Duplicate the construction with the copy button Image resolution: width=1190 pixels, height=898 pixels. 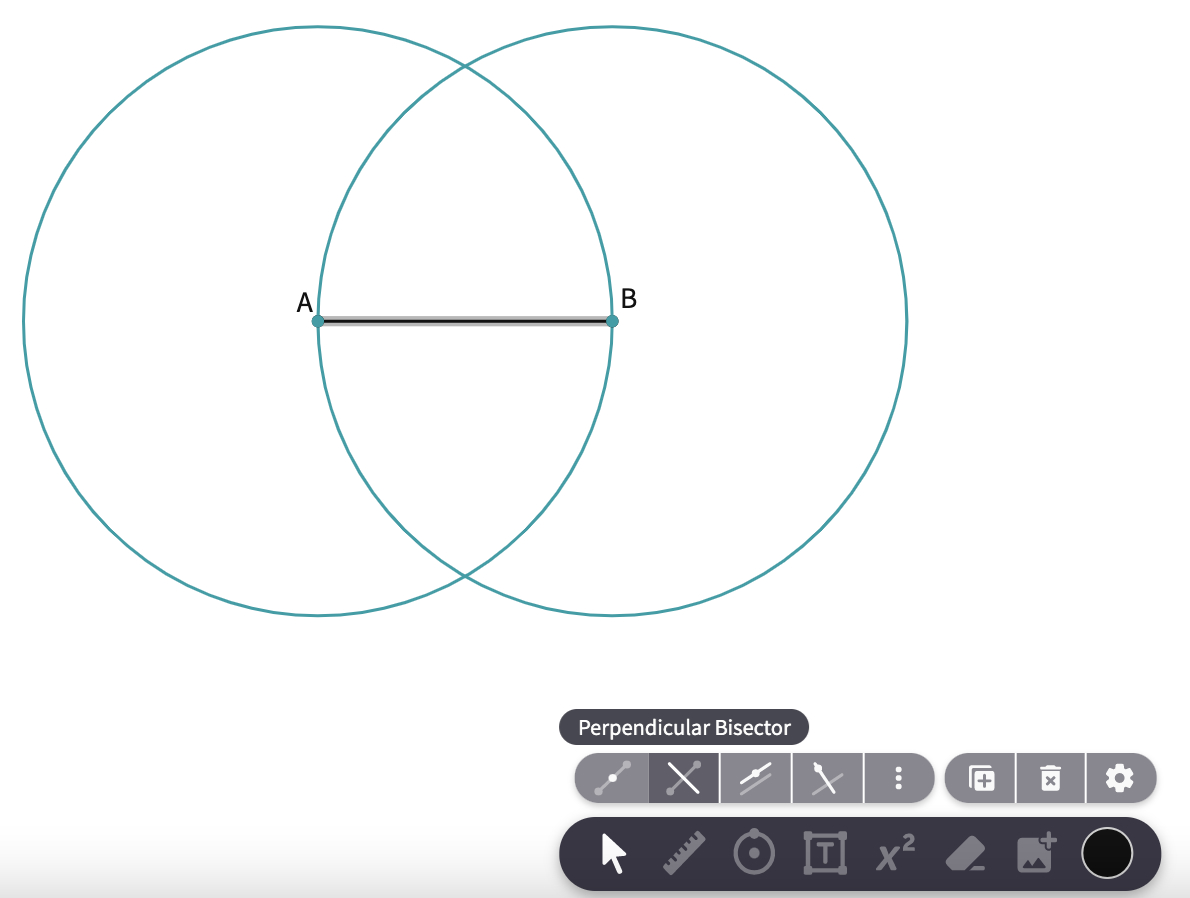980,778
